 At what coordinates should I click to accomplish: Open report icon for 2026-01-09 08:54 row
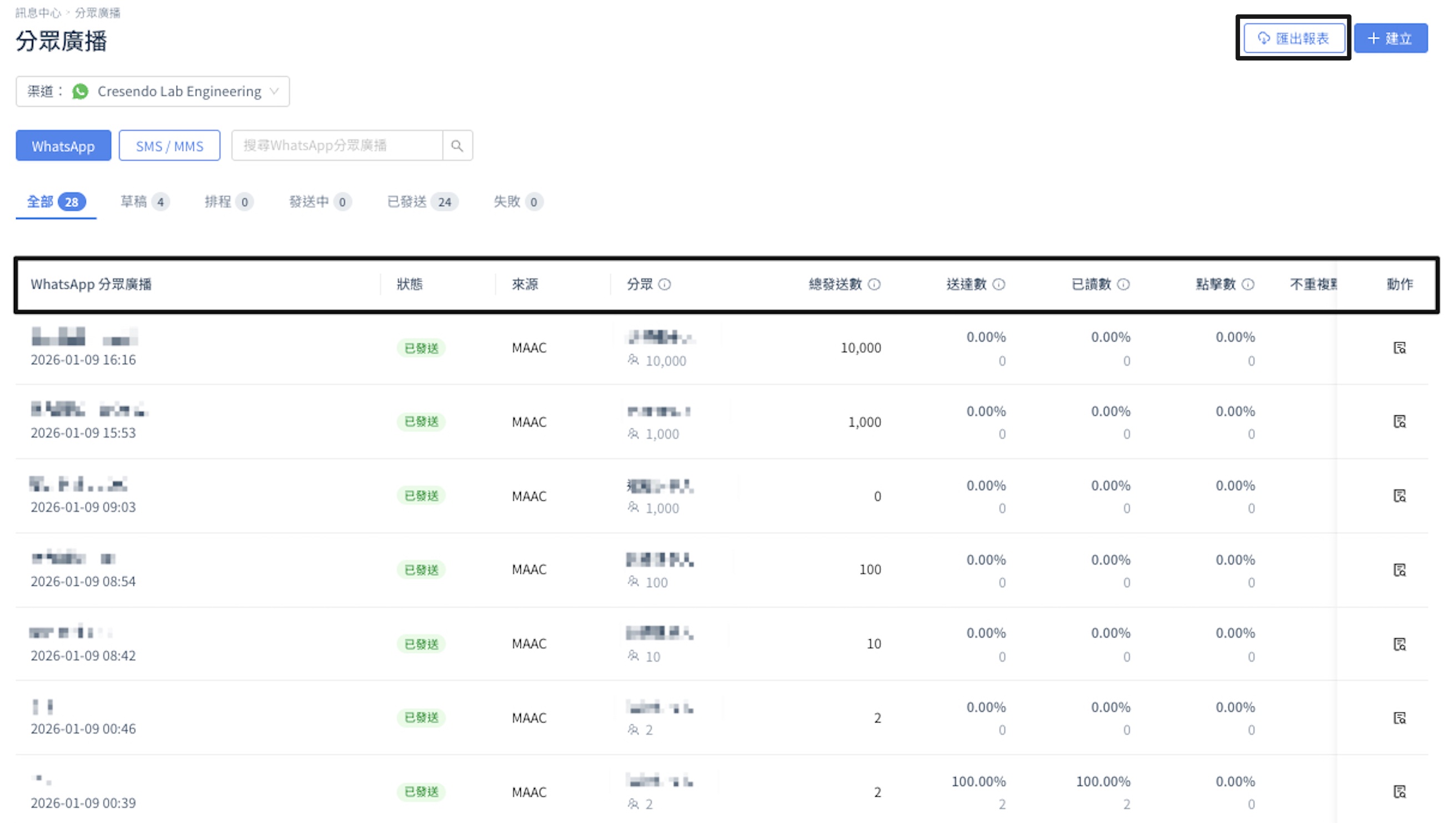click(x=1399, y=570)
